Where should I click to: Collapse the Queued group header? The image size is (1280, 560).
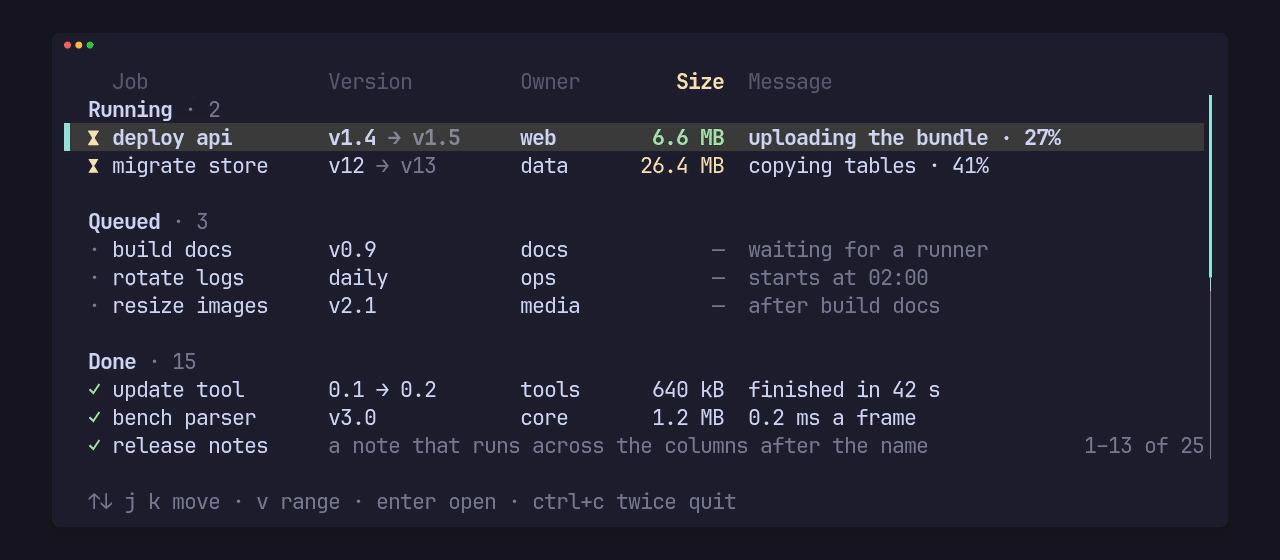coord(148,222)
